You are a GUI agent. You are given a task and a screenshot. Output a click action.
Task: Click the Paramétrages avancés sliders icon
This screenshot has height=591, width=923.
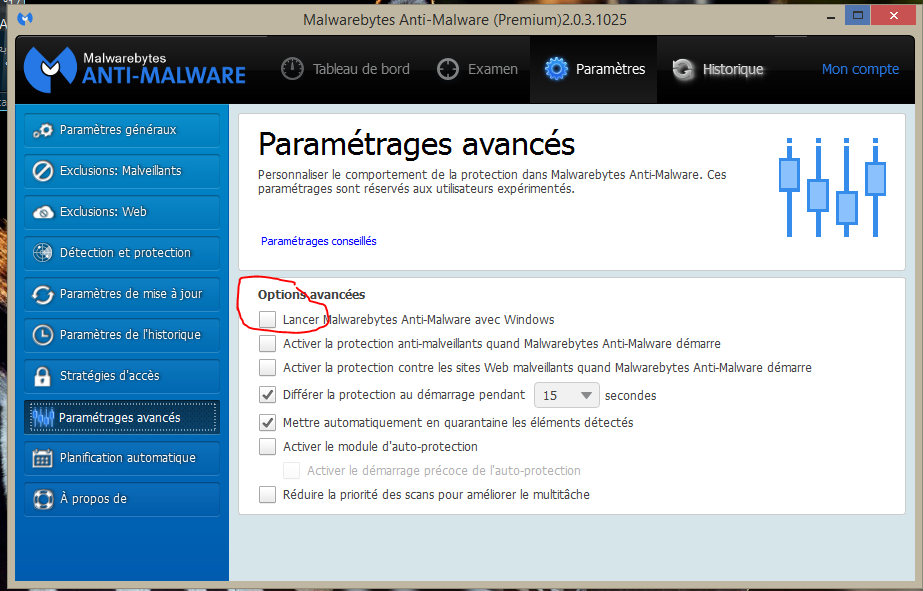click(43, 417)
